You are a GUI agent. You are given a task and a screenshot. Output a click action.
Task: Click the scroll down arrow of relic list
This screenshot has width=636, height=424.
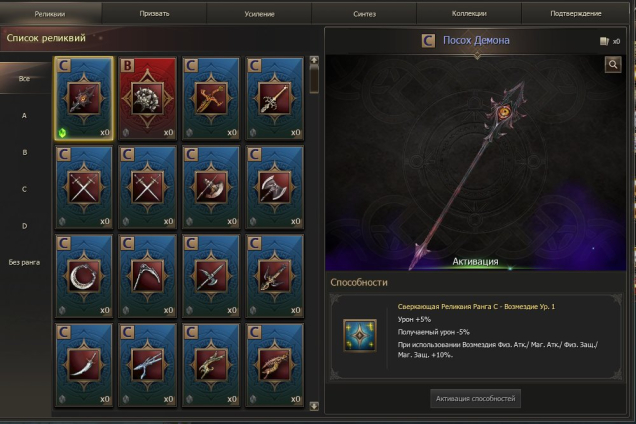coord(314,406)
